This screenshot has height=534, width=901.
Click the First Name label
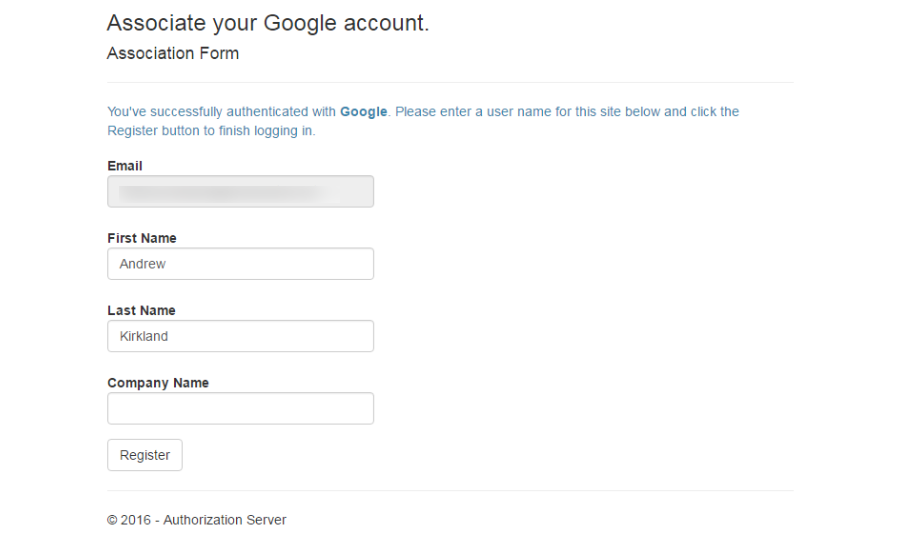click(142, 238)
